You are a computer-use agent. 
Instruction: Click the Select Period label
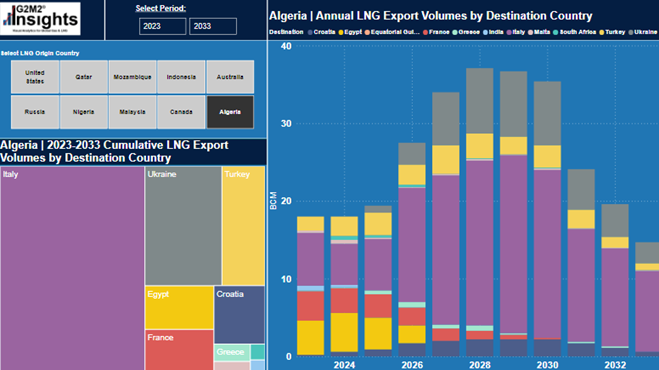[x=161, y=8]
